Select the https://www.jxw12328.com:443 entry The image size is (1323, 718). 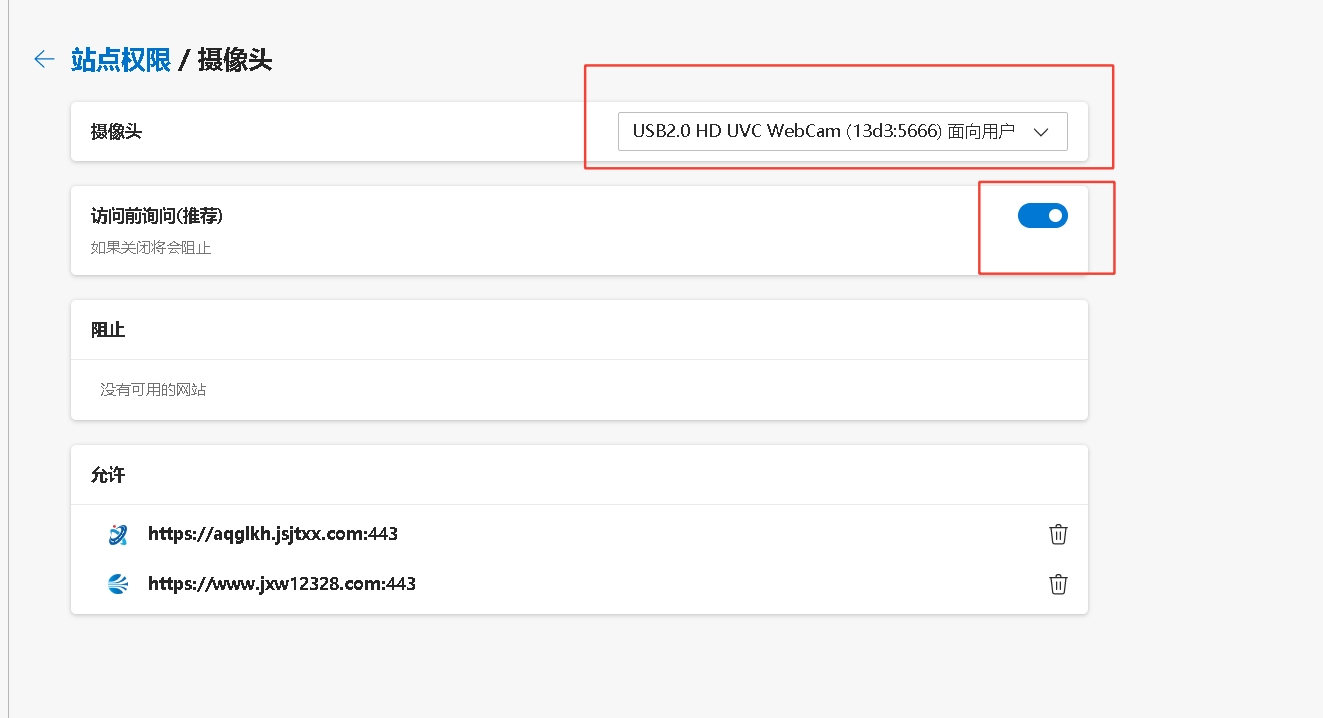(x=282, y=584)
